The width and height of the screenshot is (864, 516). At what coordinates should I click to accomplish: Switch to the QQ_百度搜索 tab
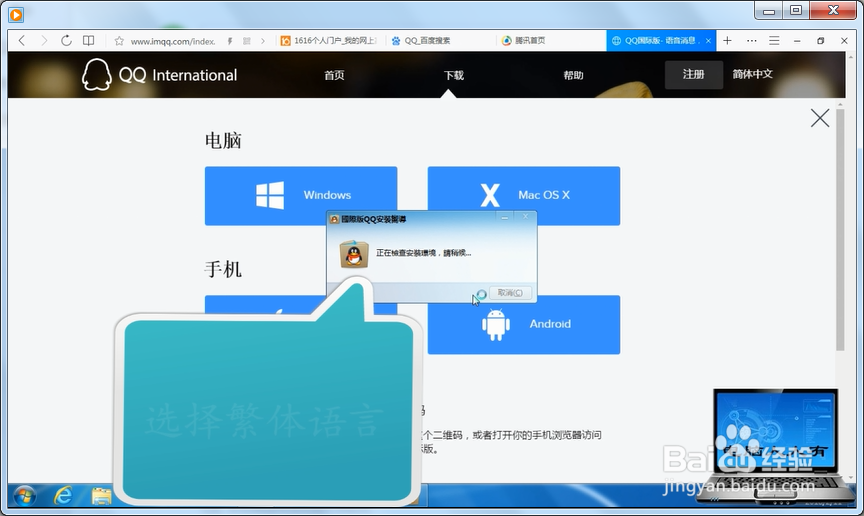[421, 41]
